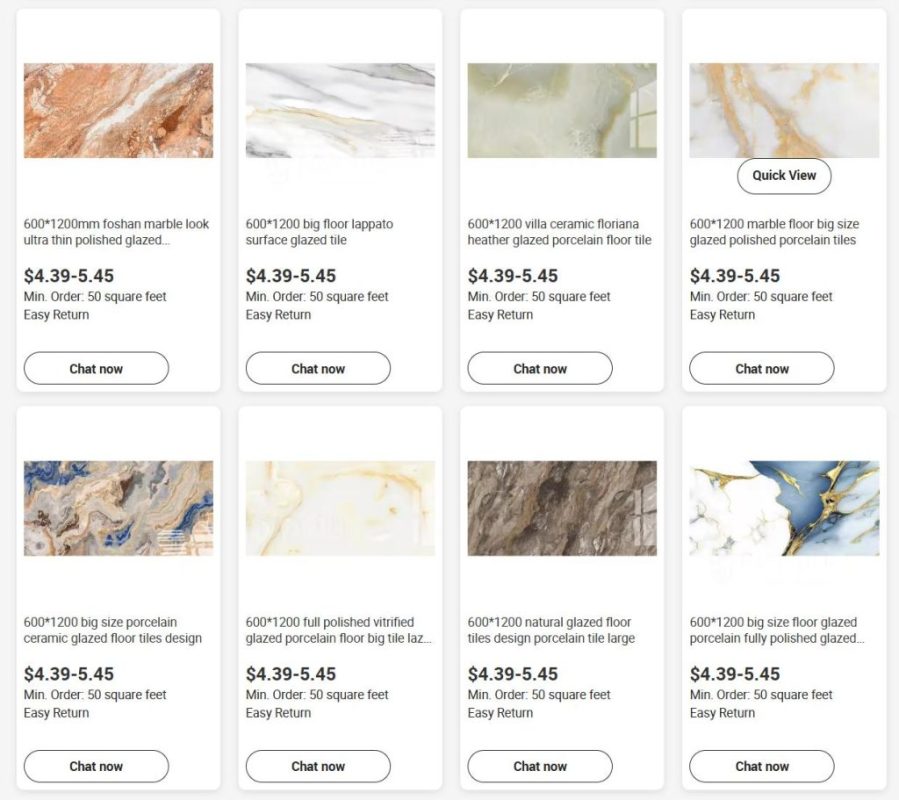Chat now for natural glazed floor tiles
This screenshot has width=899, height=800.
pos(540,766)
